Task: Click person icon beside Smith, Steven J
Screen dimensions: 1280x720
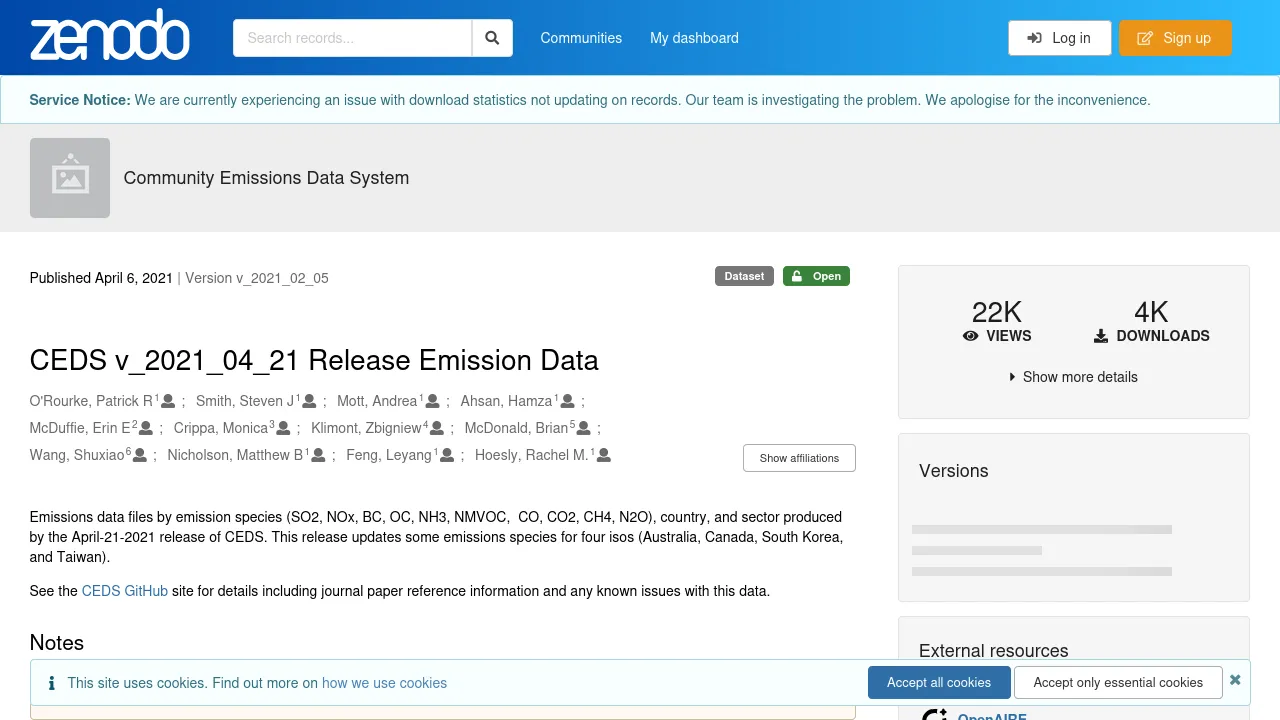Action: tap(309, 401)
